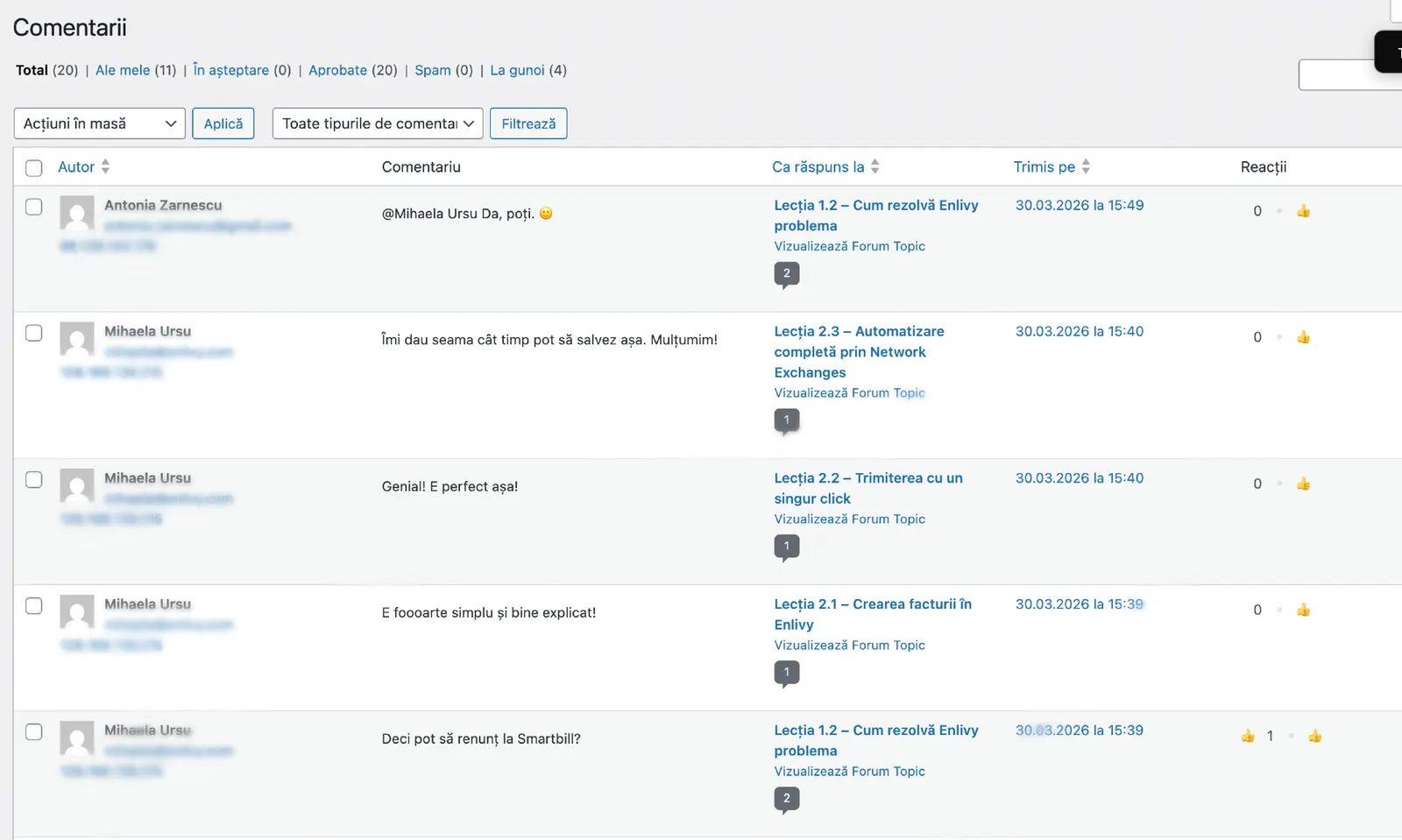
Task: Click the Aplică button
Action: 223,124
